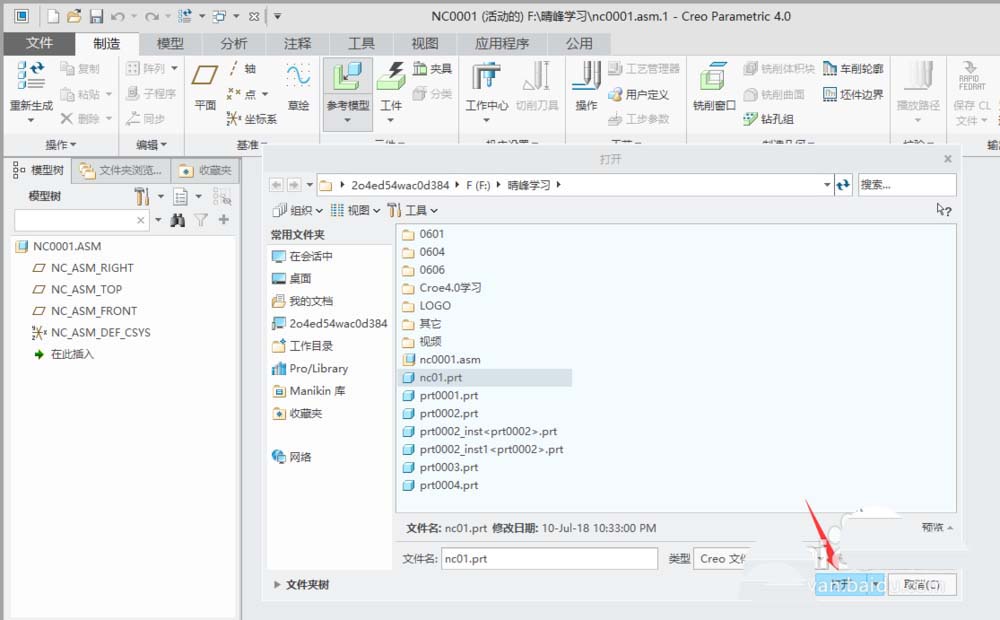Click the Regenerate (重新生成) icon

click(31, 75)
